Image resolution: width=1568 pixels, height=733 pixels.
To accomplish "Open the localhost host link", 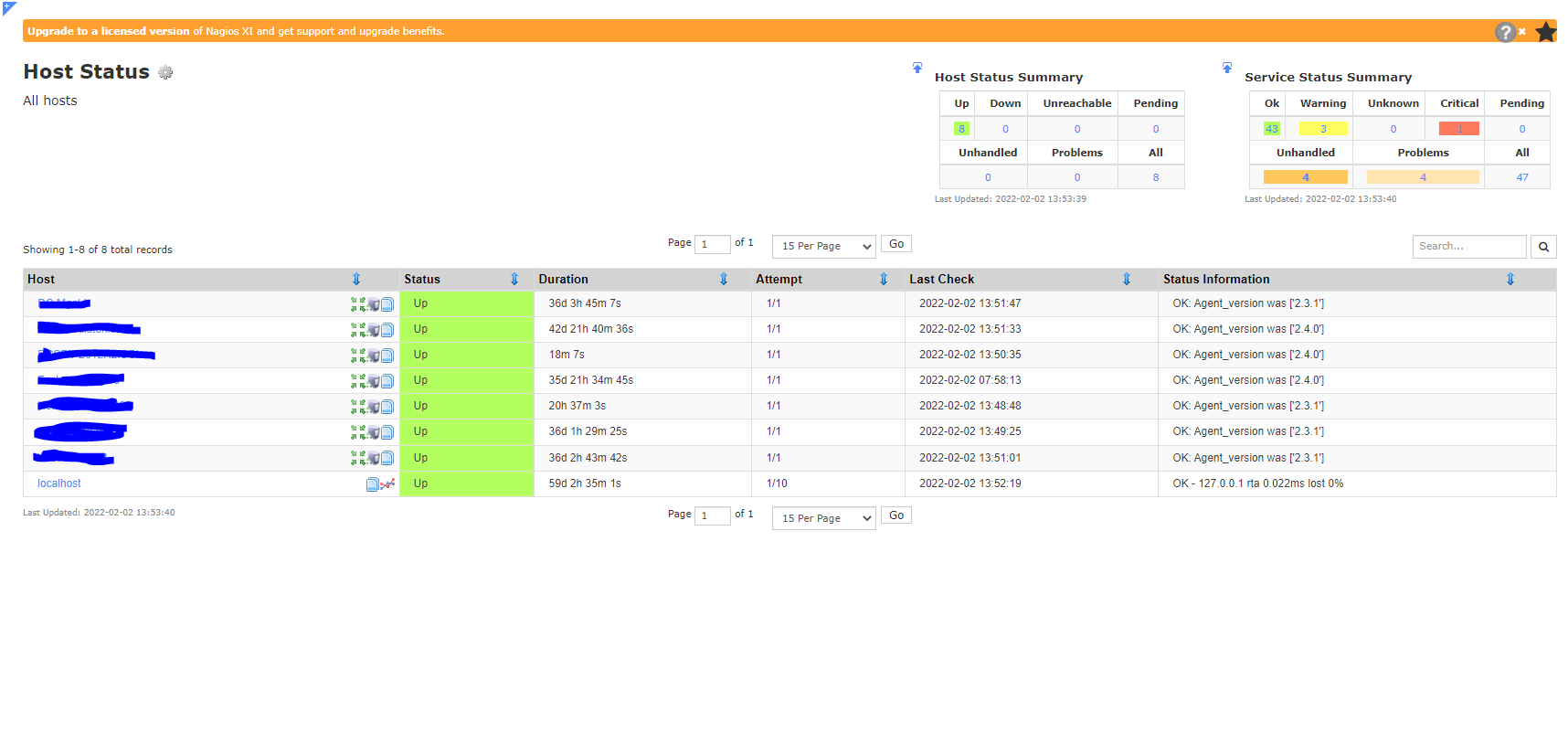I will [59, 483].
